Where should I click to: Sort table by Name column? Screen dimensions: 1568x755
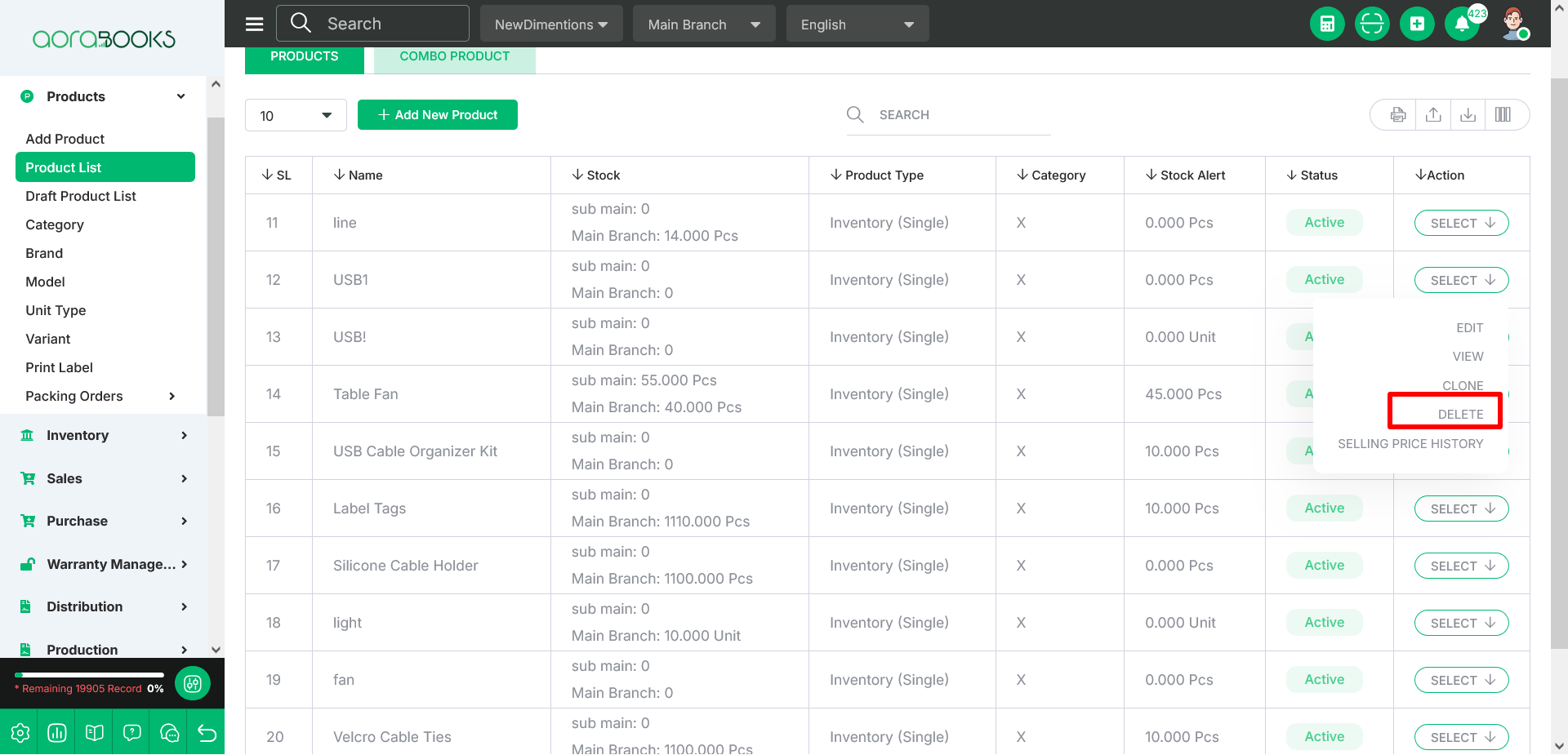(x=358, y=175)
